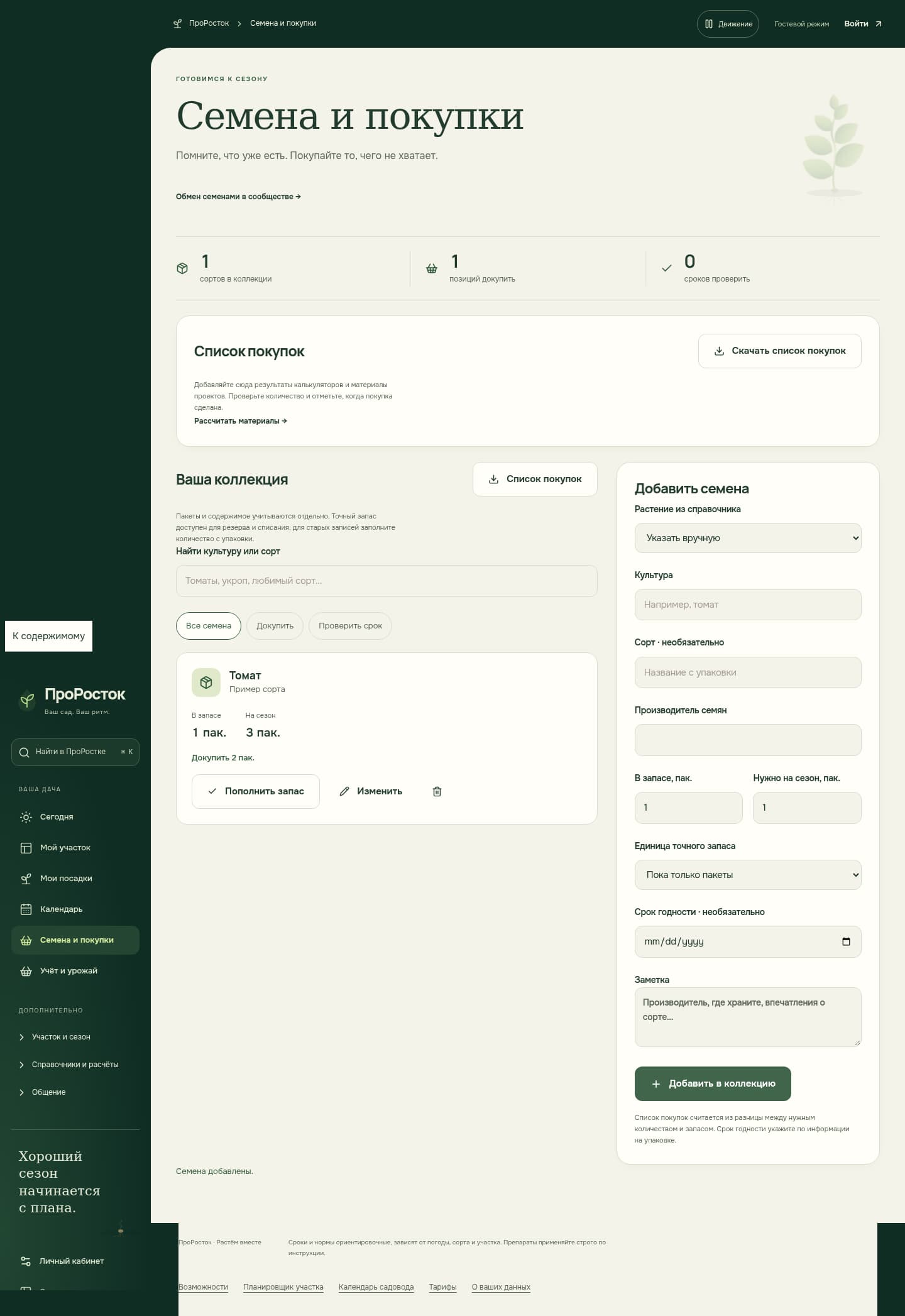Open Личный кабинет in sidebar
Image resolution: width=905 pixels, height=1316 pixels.
click(x=75, y=1261)
